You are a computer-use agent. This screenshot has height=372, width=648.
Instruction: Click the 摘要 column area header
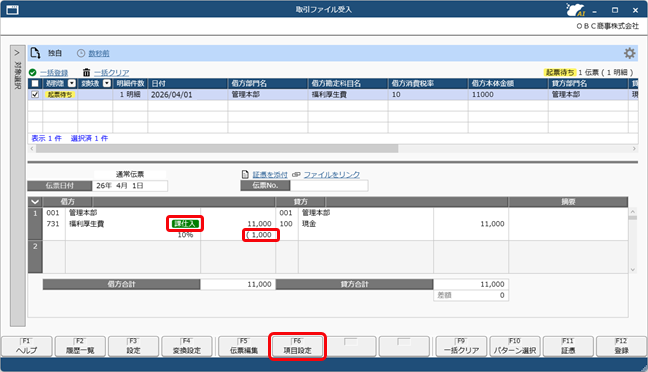coord(568,202)
